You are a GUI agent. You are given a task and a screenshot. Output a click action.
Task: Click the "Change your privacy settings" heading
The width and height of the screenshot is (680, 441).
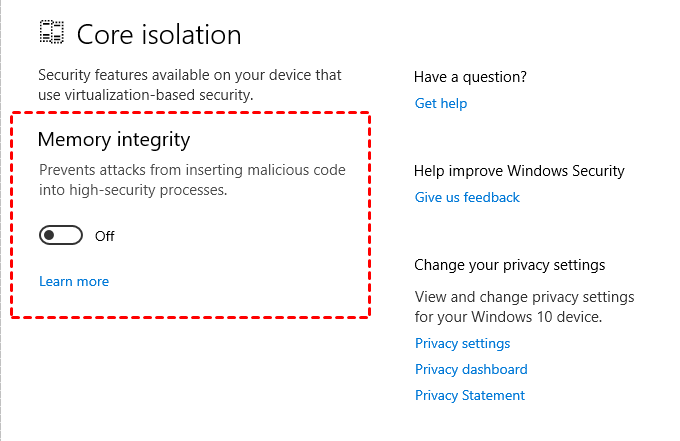(510, 265)
